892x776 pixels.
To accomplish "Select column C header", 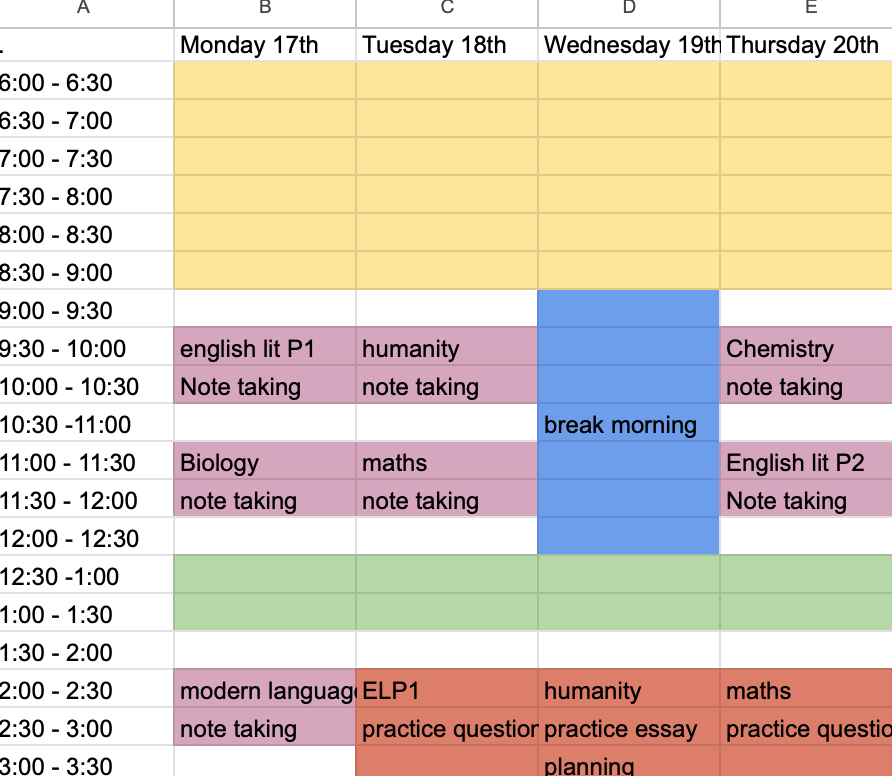I will tap(447, 10).
